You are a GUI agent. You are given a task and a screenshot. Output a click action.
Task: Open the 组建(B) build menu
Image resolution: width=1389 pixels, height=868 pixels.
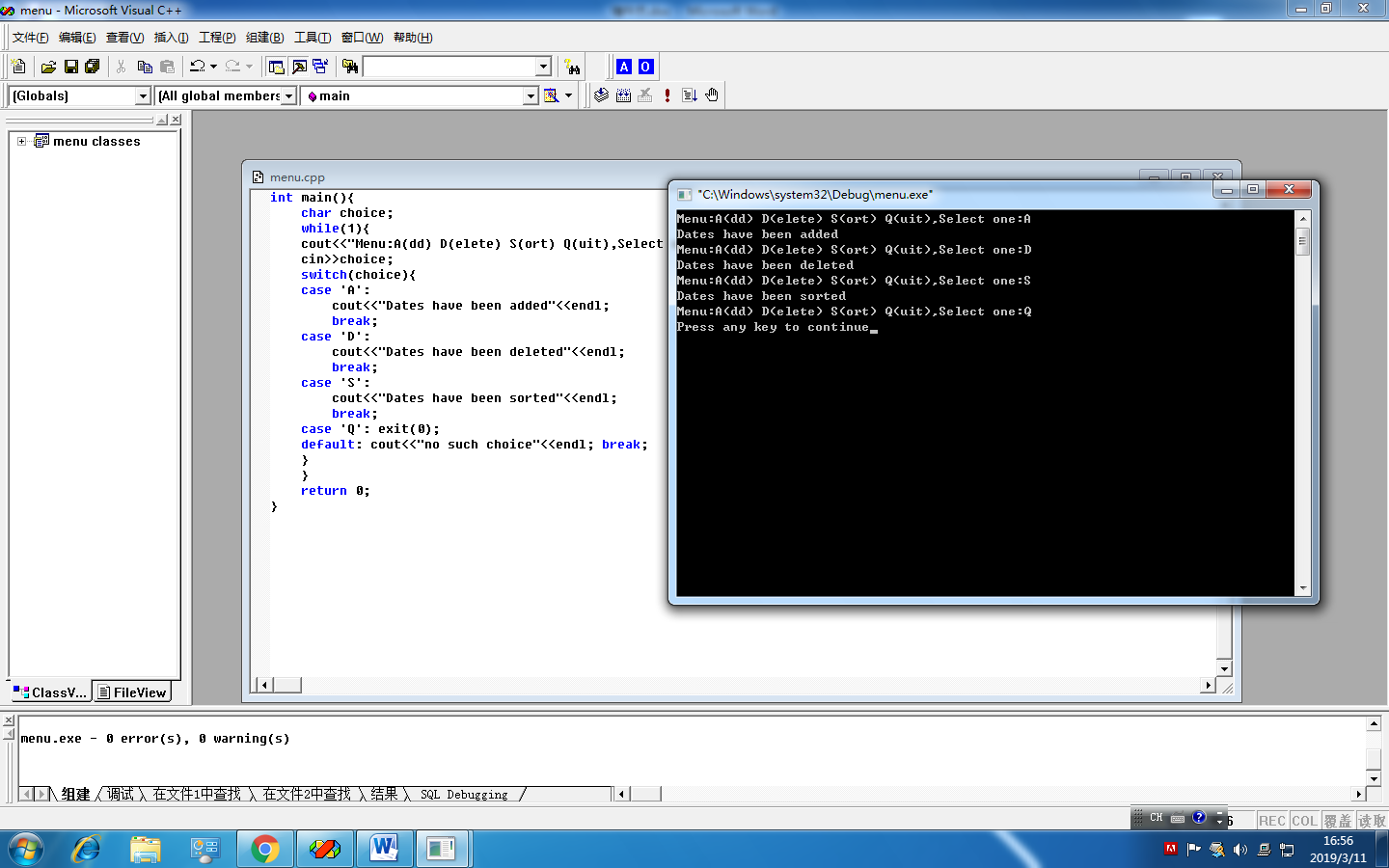pos(264,38)
